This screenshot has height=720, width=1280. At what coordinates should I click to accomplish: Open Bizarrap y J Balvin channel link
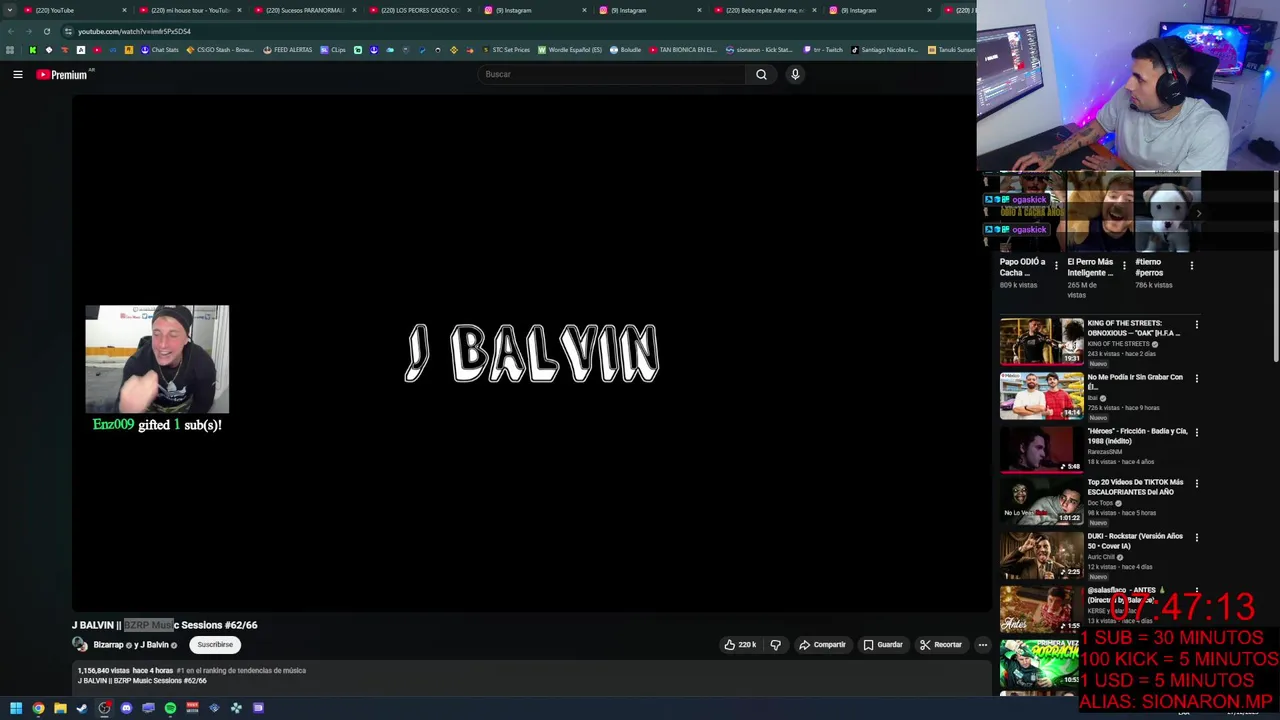131,645
